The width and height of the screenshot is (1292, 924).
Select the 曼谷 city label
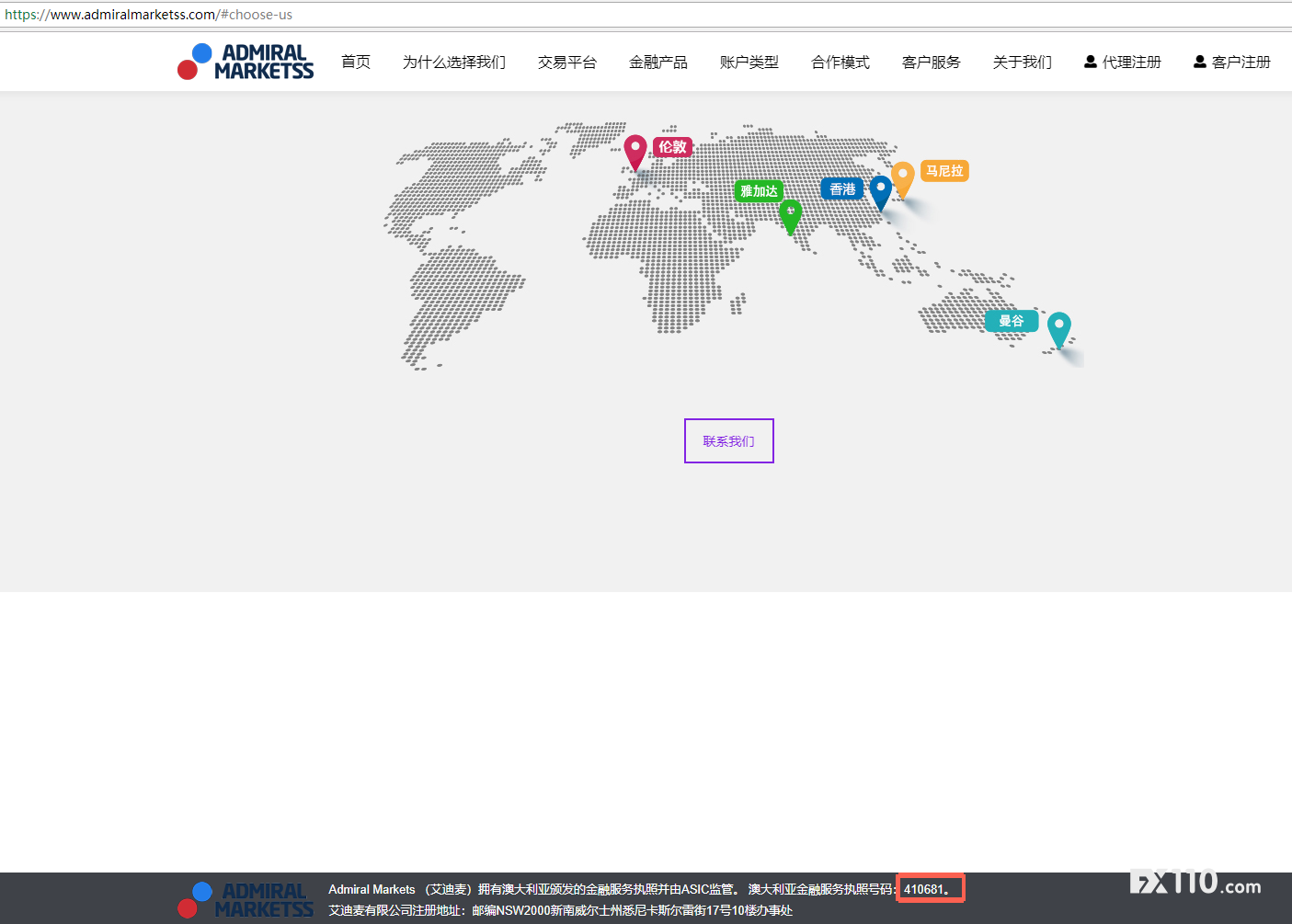[x=1012, y=321]
